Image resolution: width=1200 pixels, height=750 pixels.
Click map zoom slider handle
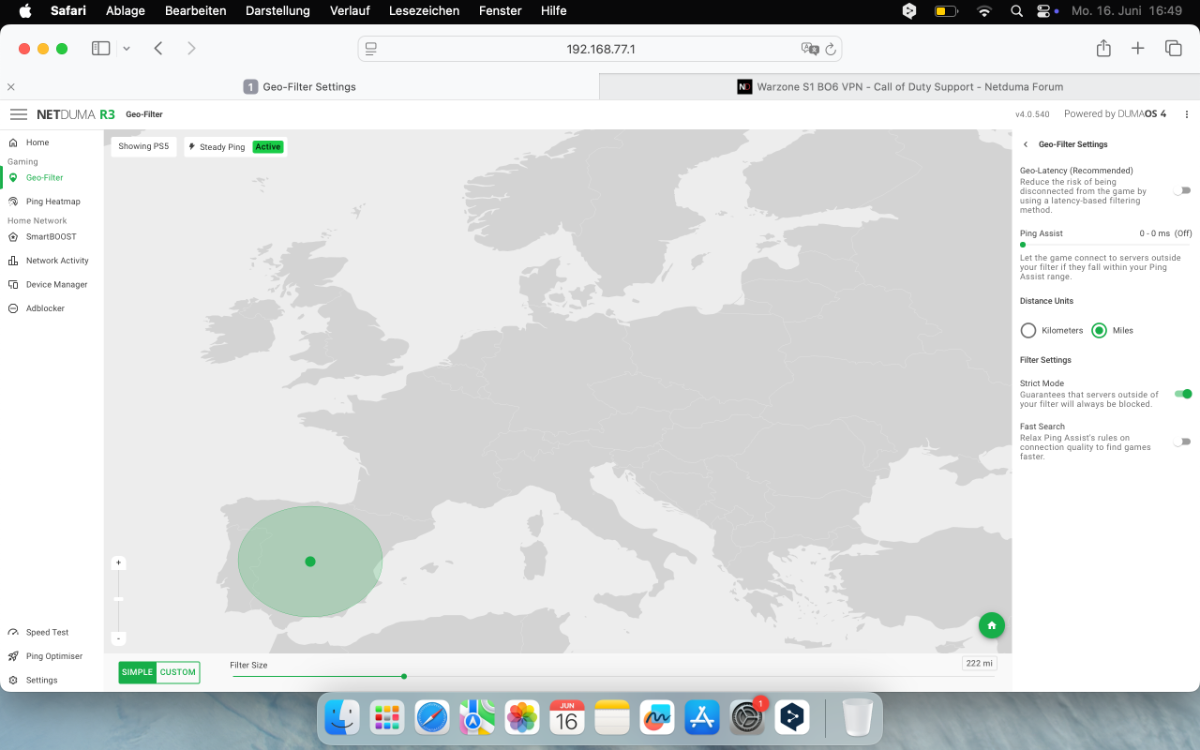coord(119,599)
